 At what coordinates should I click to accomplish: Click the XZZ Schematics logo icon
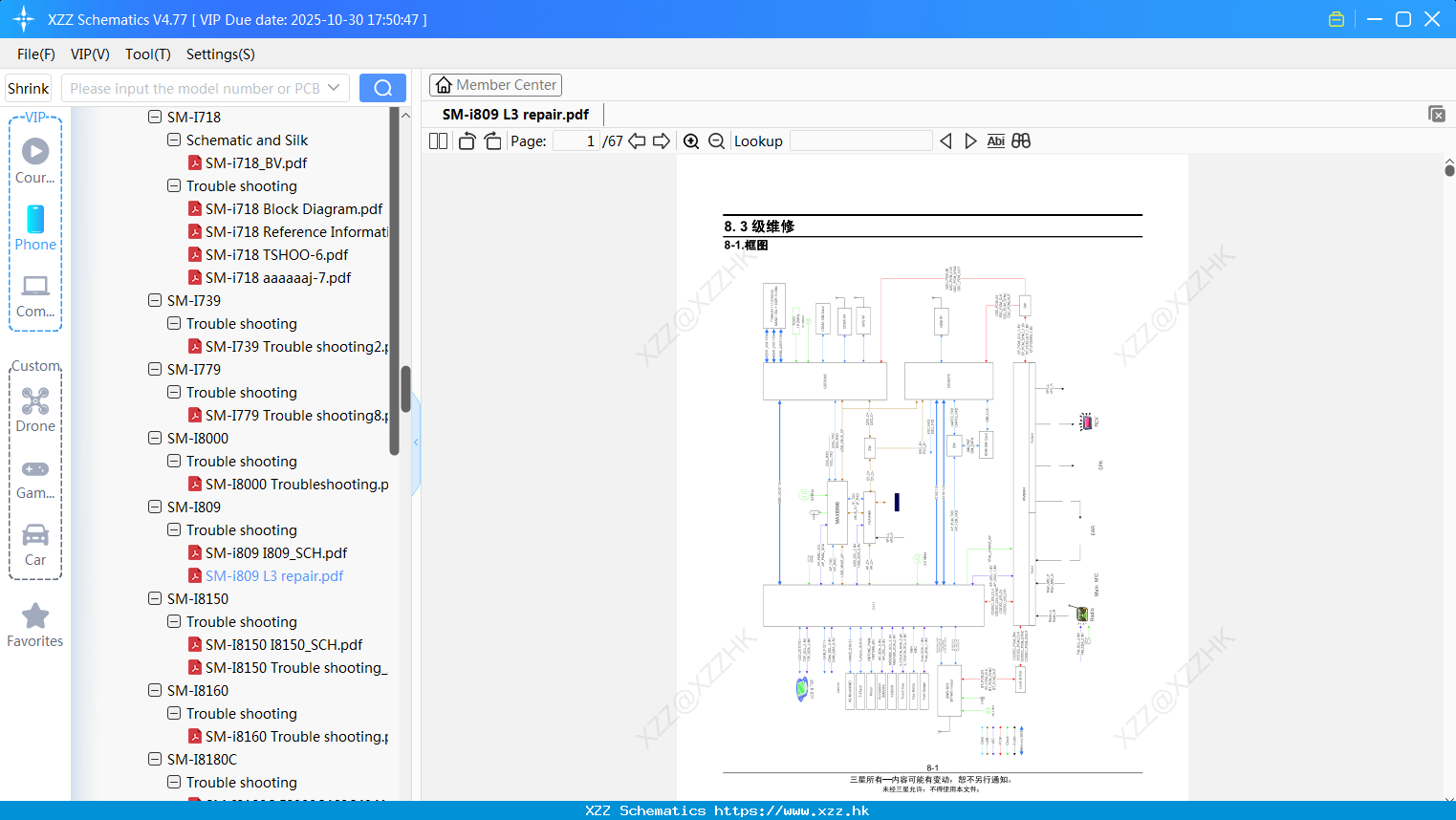tap(24, 19)
